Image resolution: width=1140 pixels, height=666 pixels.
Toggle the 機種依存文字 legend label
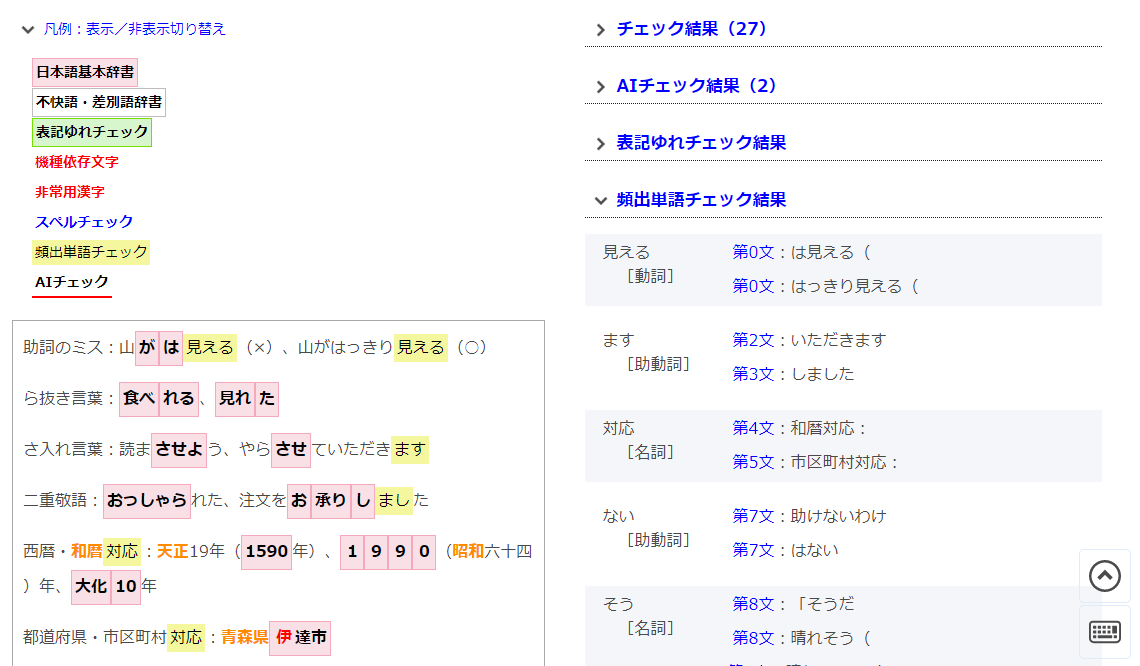(77, 162)
